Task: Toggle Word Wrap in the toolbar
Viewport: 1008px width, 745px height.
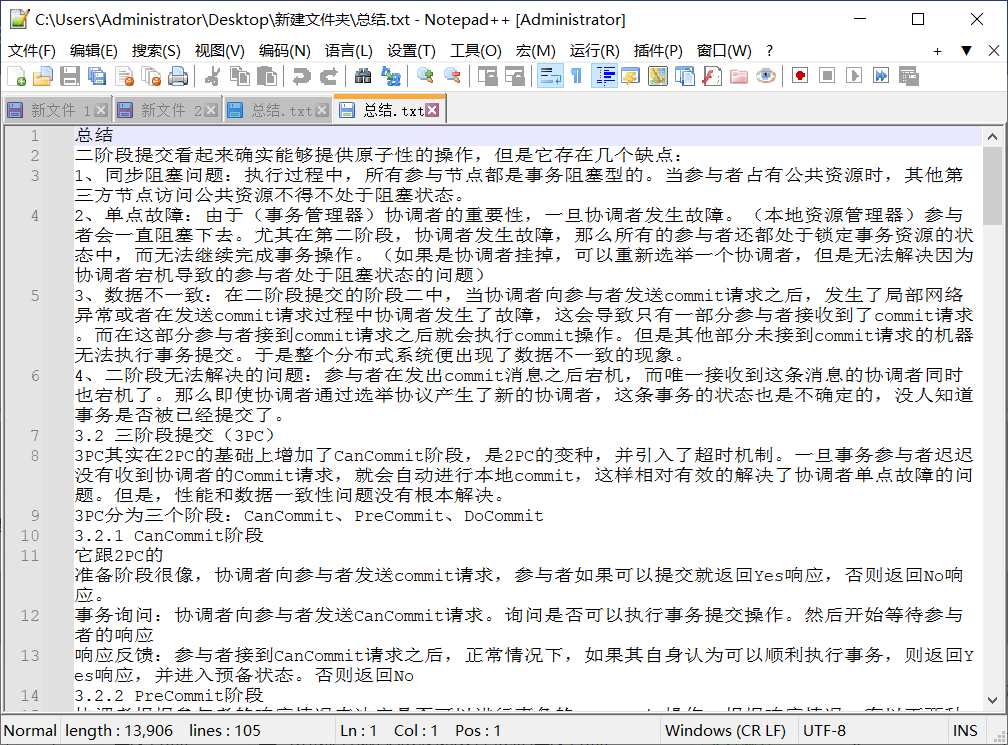Action: (x=549, y=75)
